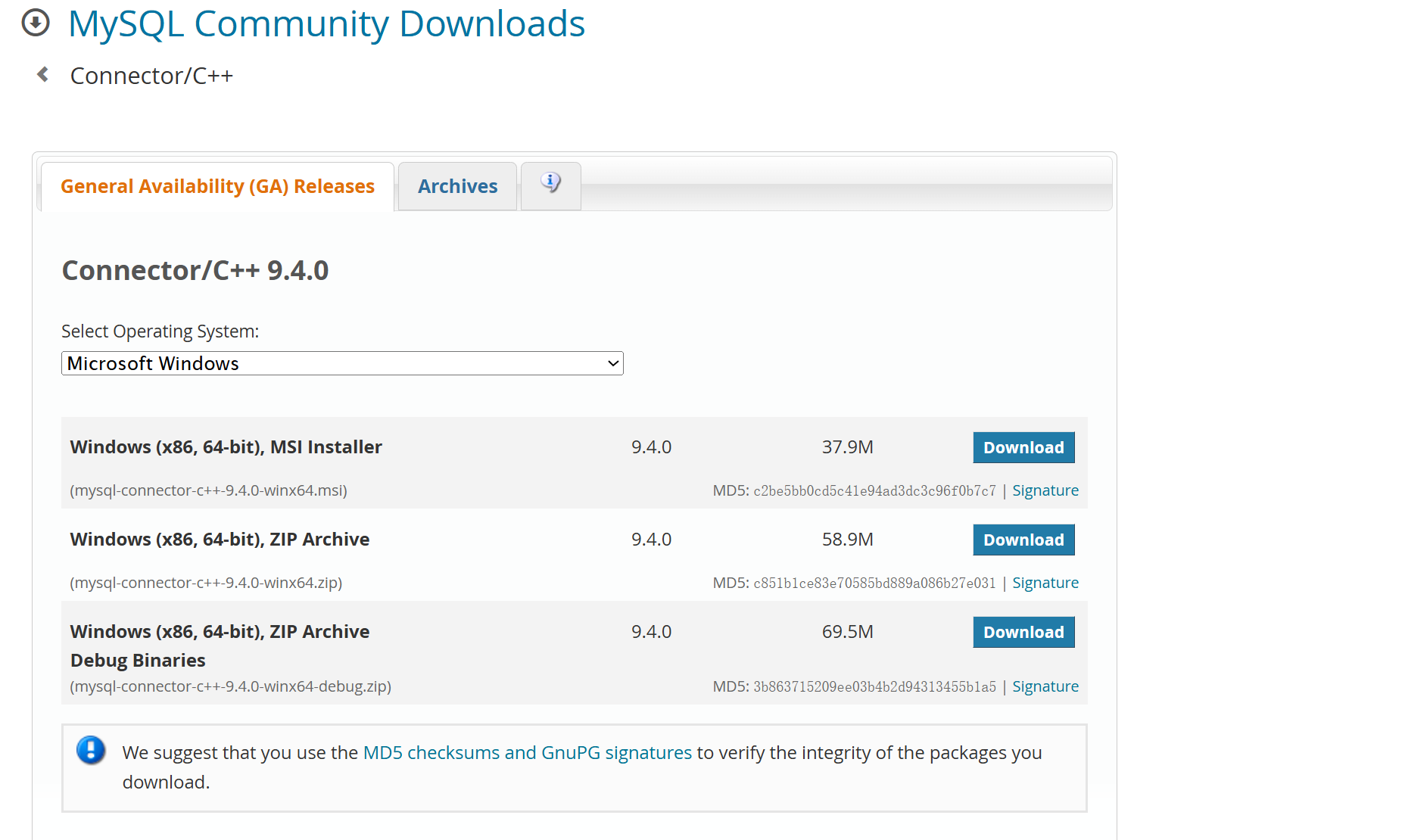
Task: Select General Availability (GA) Releases tab
Action: (217, 186)
